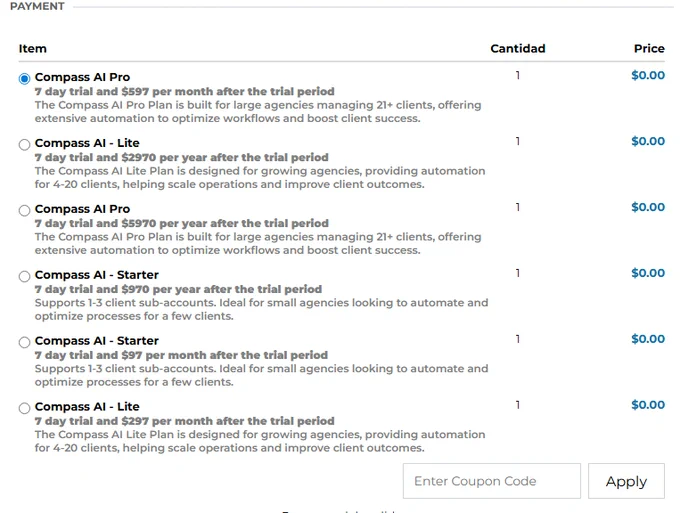Click $0.00 price of $97 monthly Starter plan
This screenshot has height=513, width=680.
coord(648,339)
